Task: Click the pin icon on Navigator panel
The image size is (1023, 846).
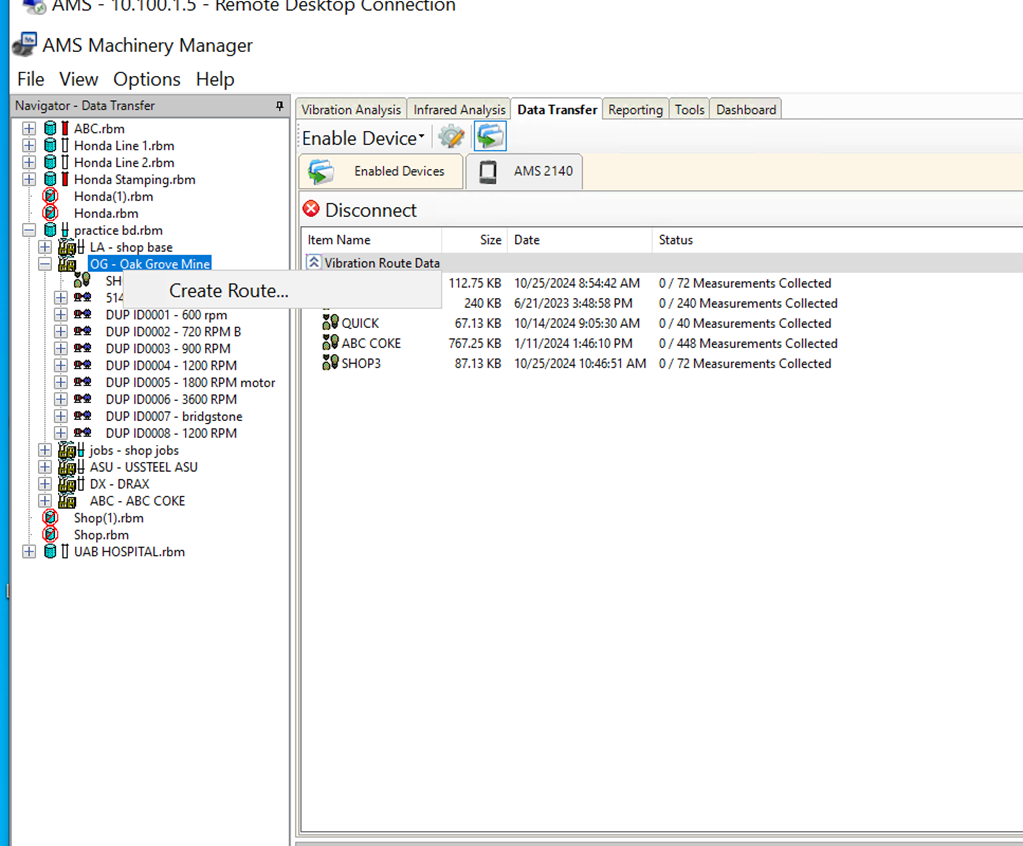Action: coord(280,106)
